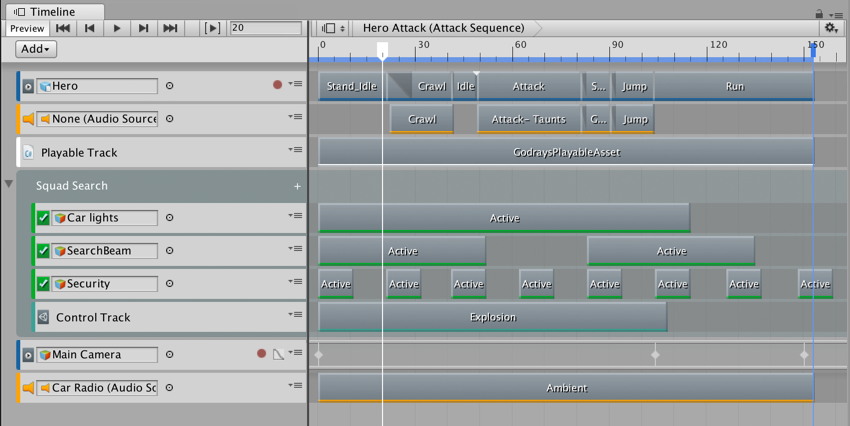
Task: Select the Explosion clip on Control Track
Action: tap(492, 317)
